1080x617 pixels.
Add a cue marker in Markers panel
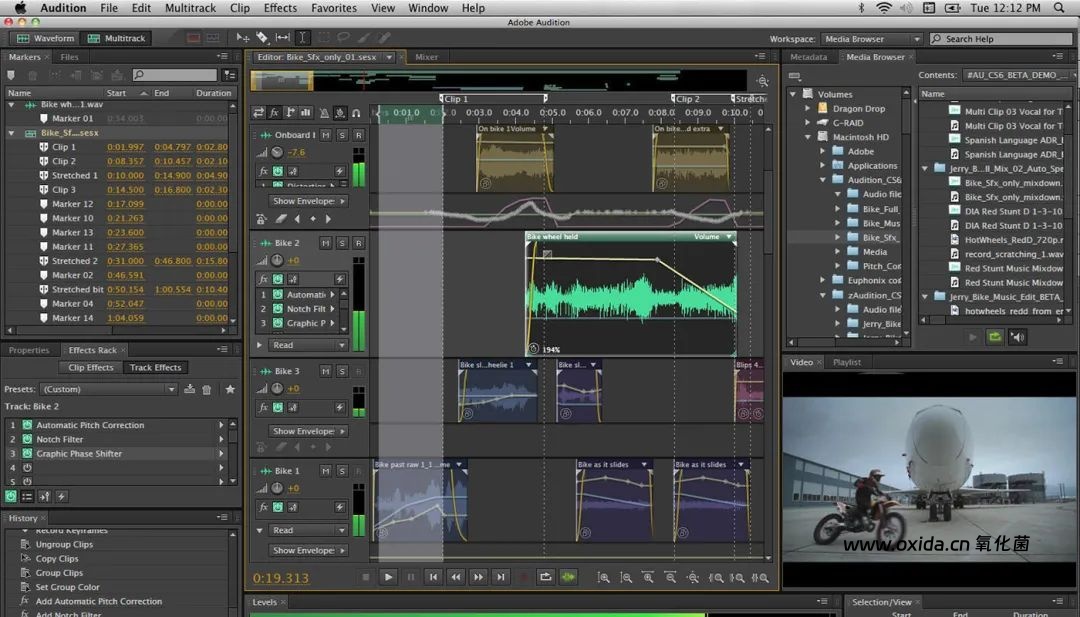[10, 75]
